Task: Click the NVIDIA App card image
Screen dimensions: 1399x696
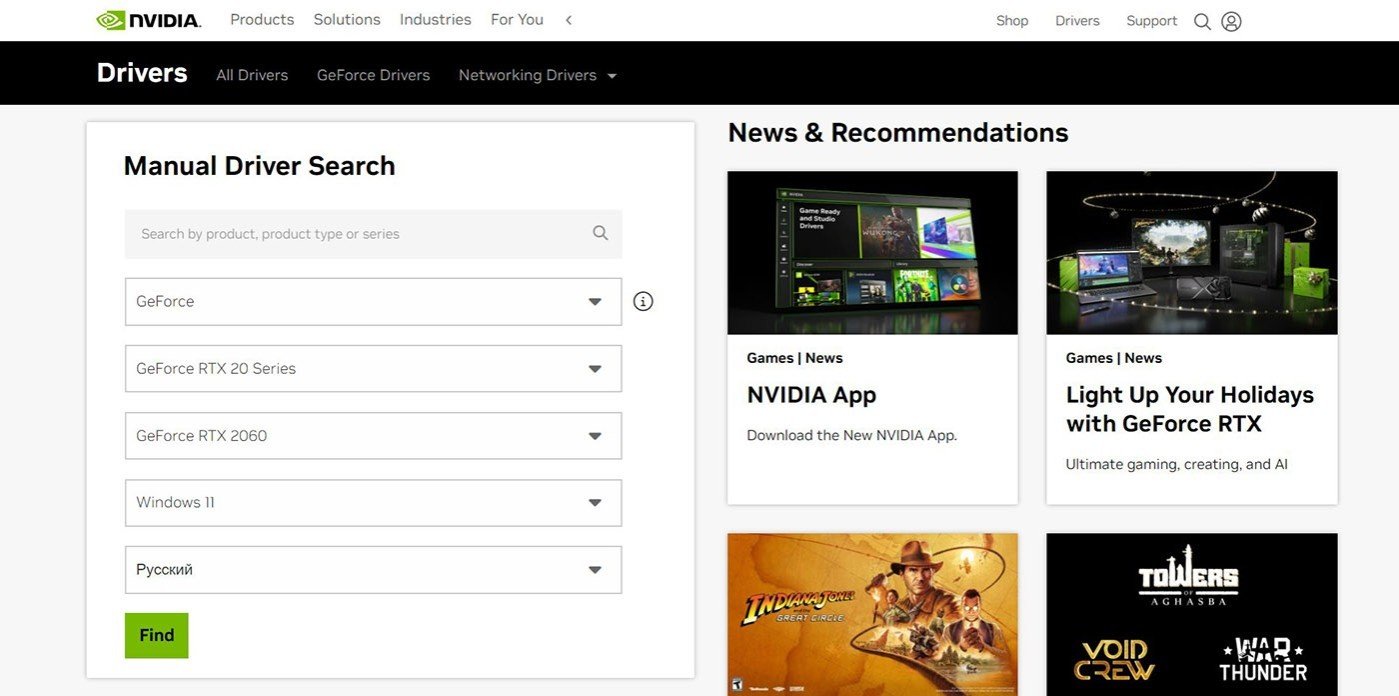Action: (872, 253)
